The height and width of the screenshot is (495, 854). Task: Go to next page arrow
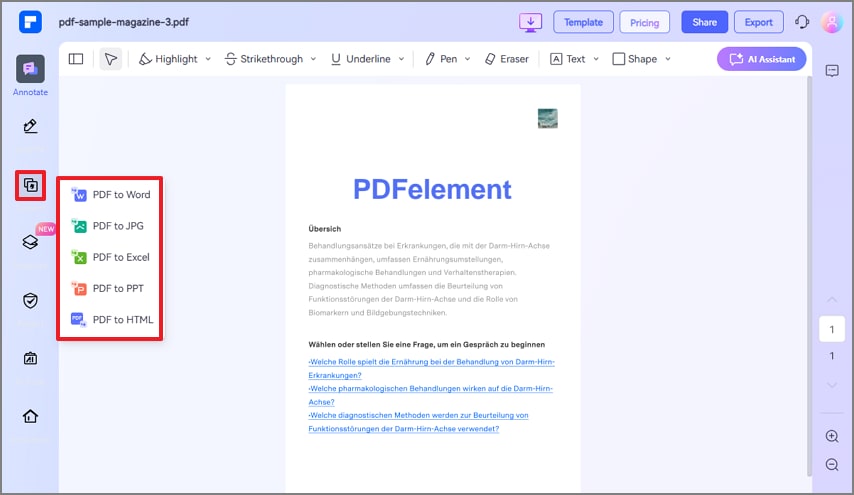pyautogui.click(x=832, y=385)
